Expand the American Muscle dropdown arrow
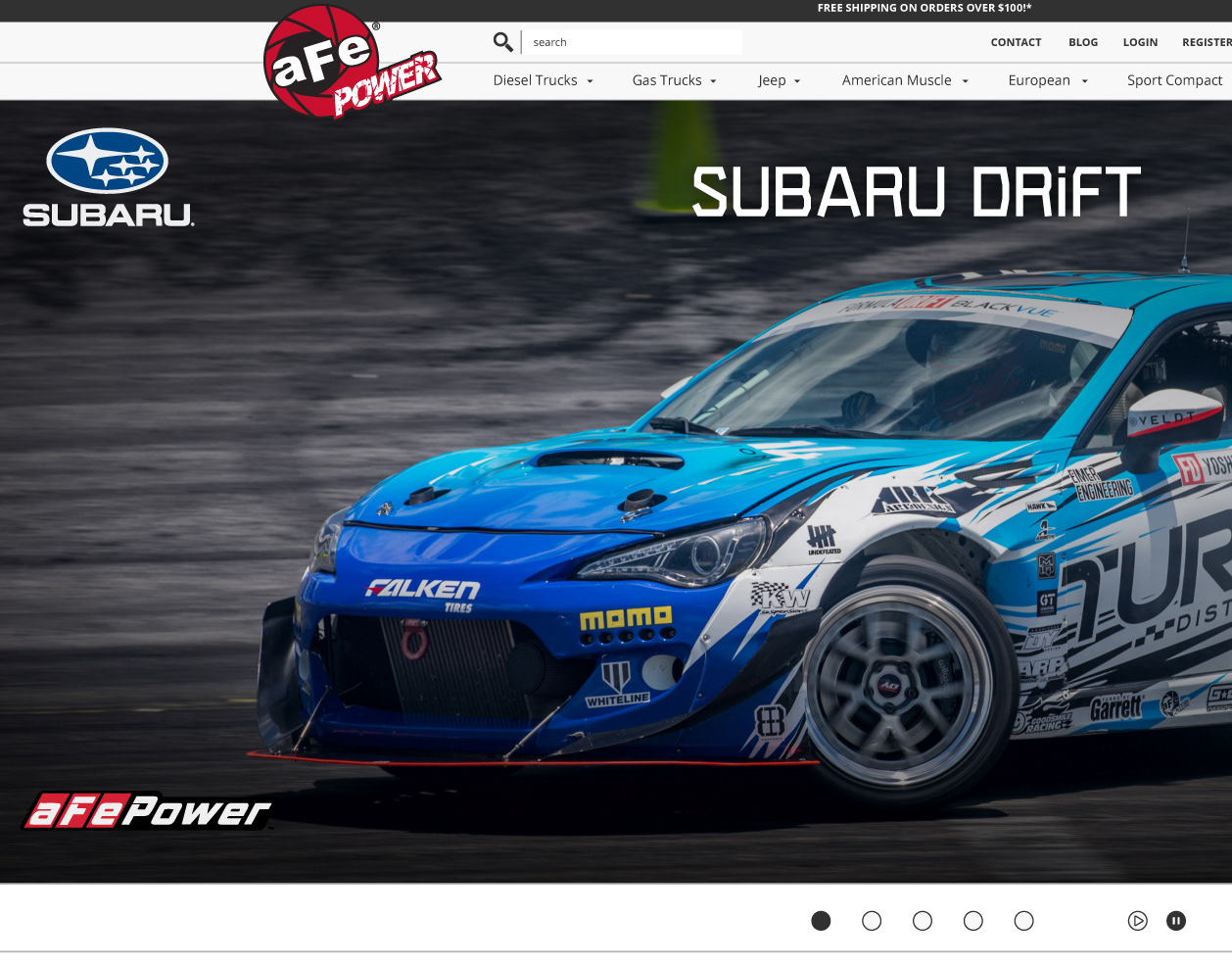Screen dimensions: 1232x965 (x=965, y=81)
